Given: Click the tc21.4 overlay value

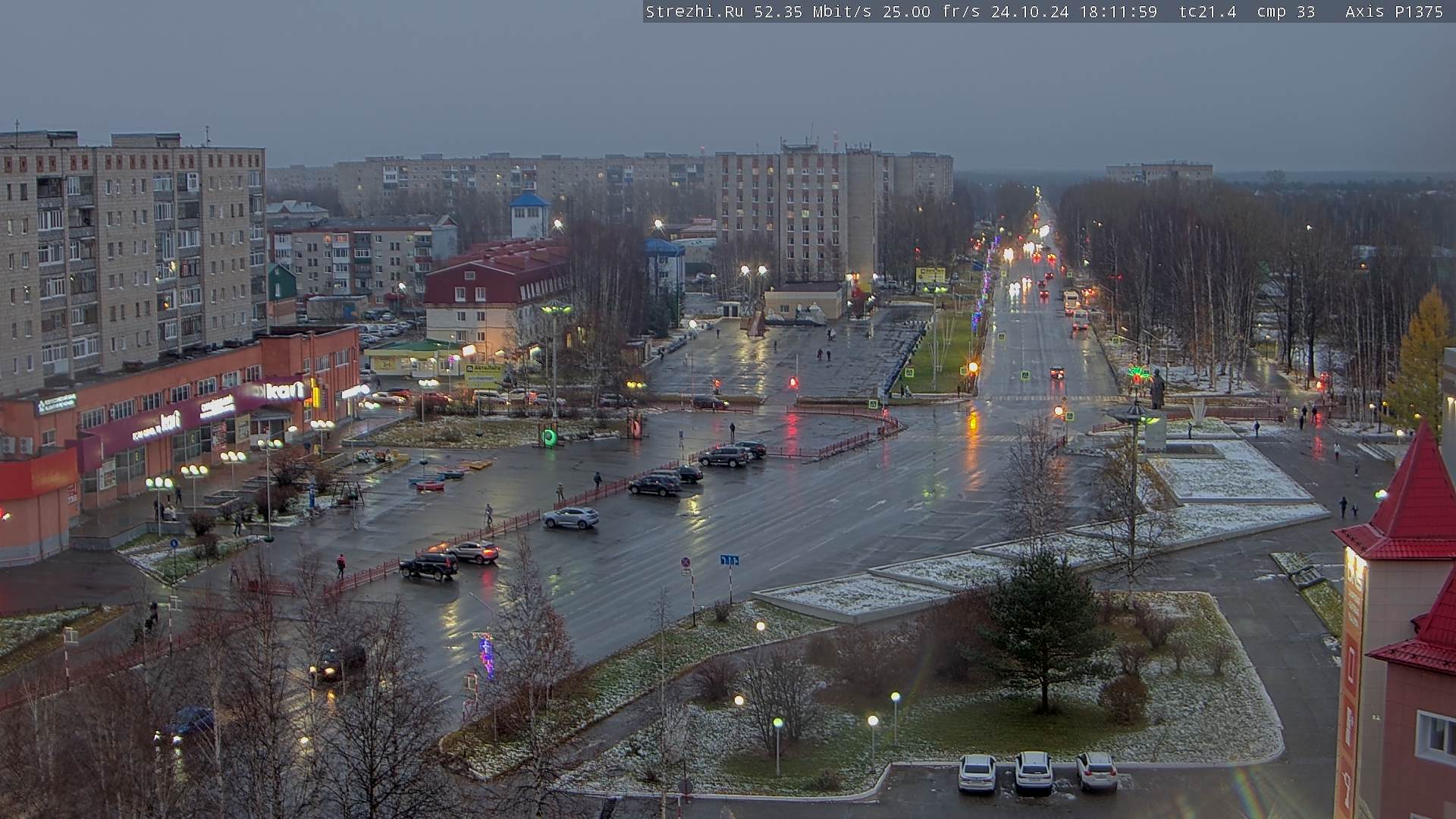Looking at the screenshot, I should (1207, 11).
